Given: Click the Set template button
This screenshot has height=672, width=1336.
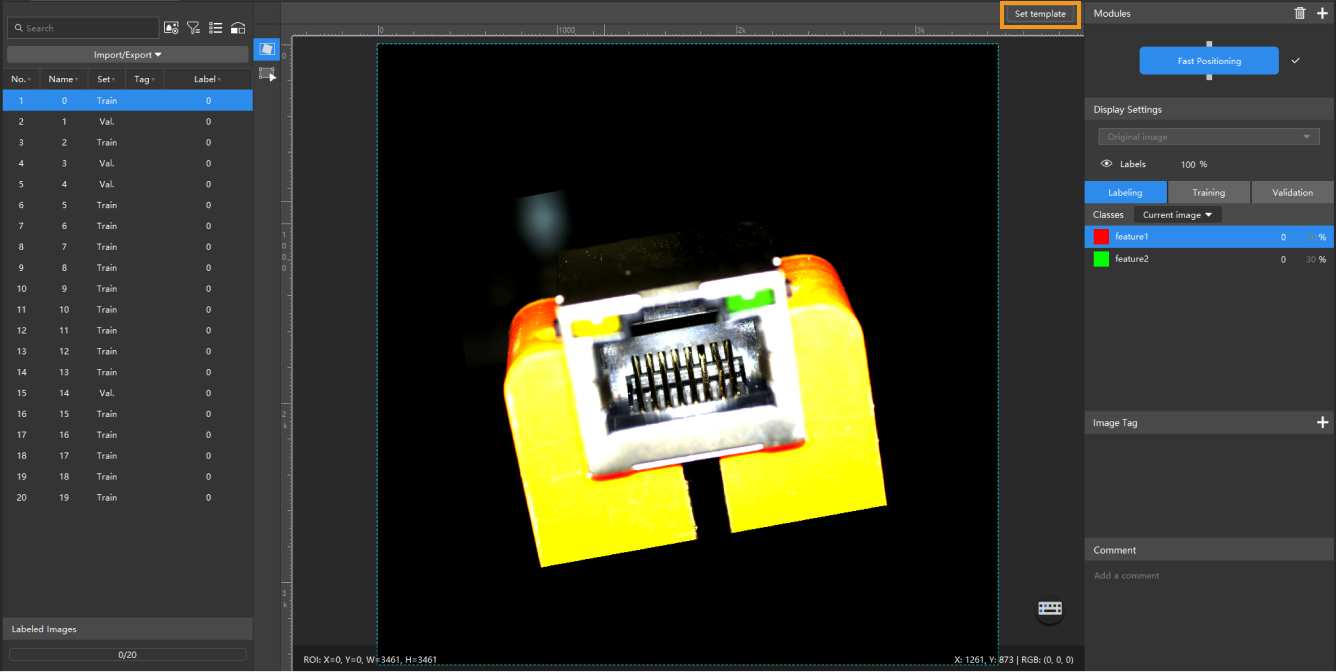Looking at the screenshot, I should (1039, 14).
